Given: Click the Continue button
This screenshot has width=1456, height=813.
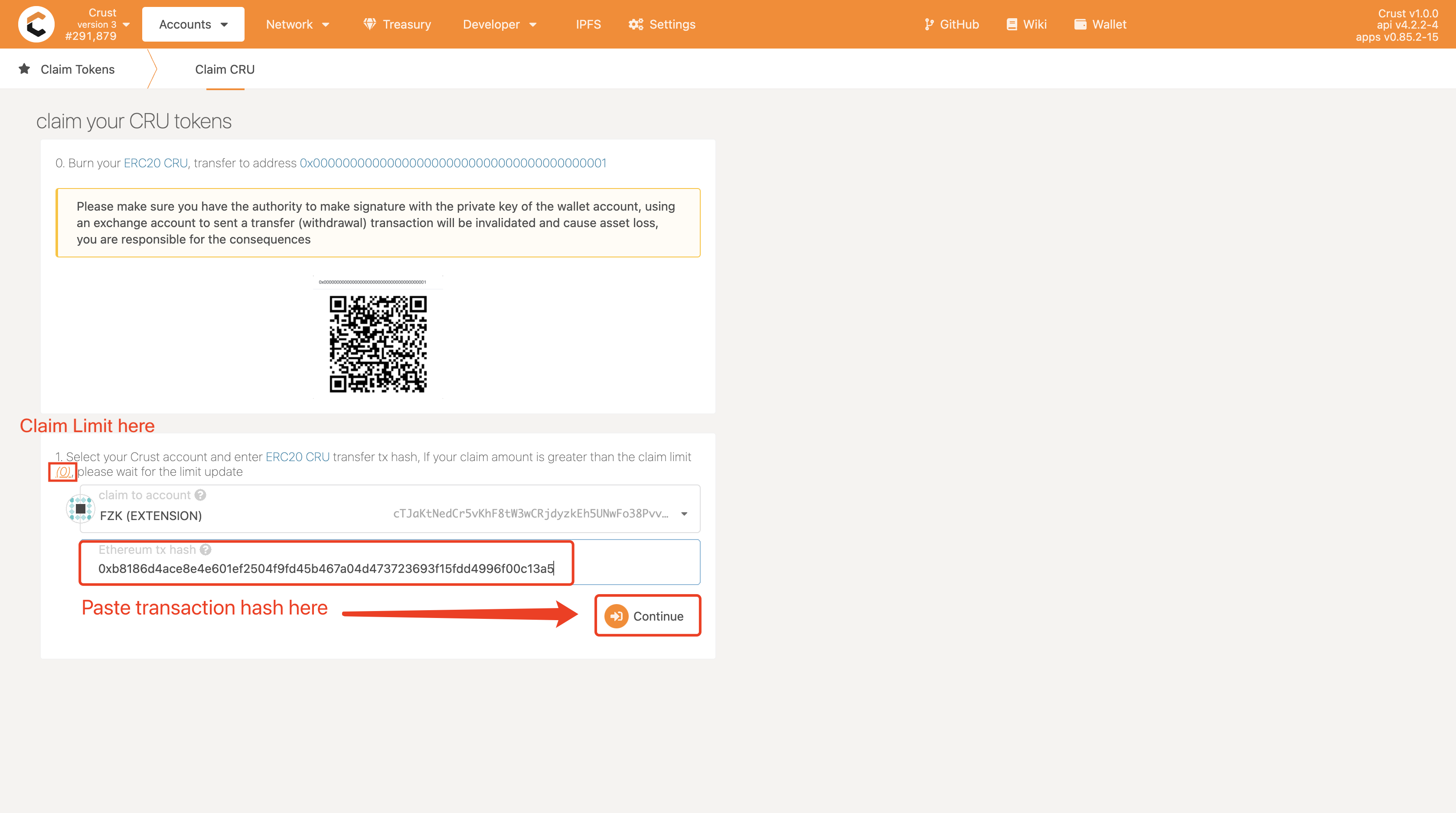Looking at the screenshot, I should (x=647, y=616).
